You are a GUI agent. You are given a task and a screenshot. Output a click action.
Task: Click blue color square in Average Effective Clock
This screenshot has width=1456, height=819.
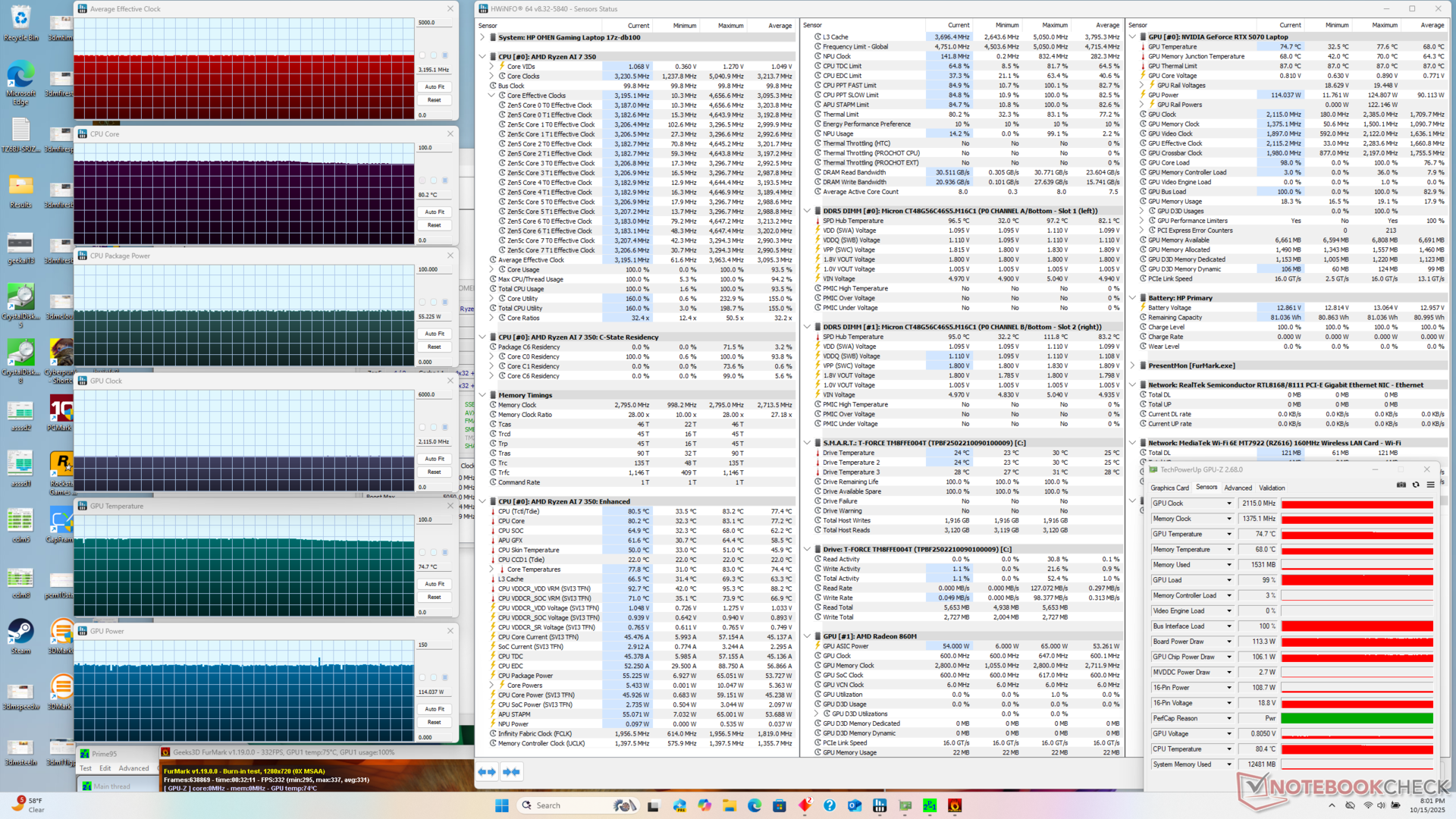click(445, 55)
